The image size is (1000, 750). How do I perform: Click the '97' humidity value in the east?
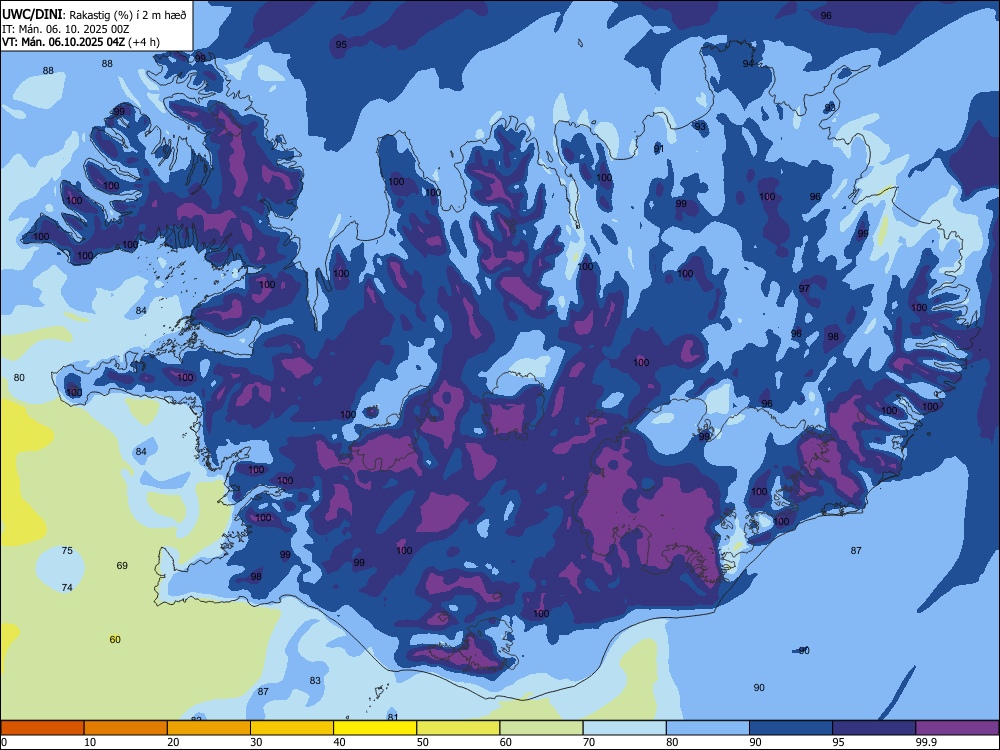(804, 289)
